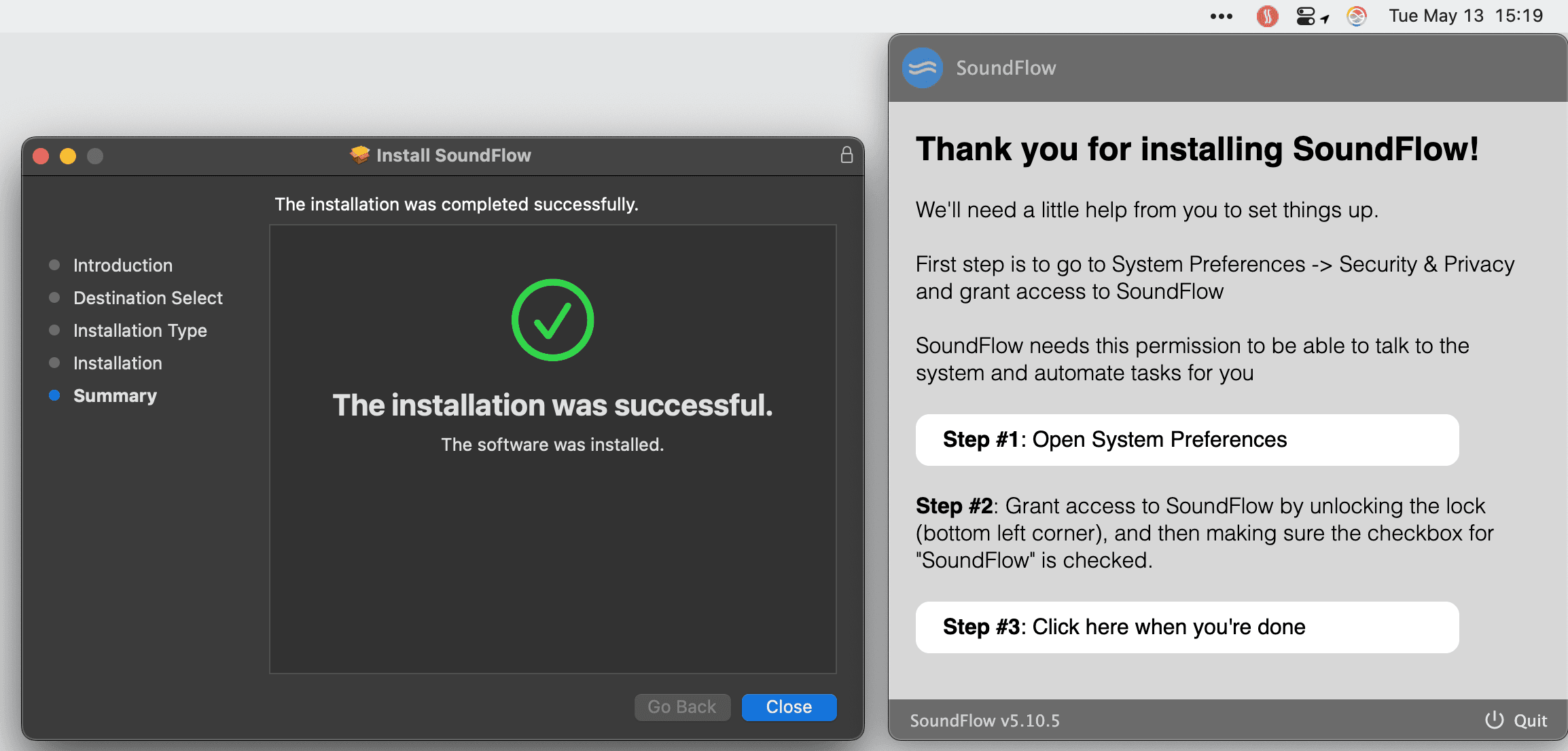Click the 'Thank you for installing SoundFlow!' heading
Image resolution: width=1568 pixels, height=751 pixels.
click(x=1197, y=149)
